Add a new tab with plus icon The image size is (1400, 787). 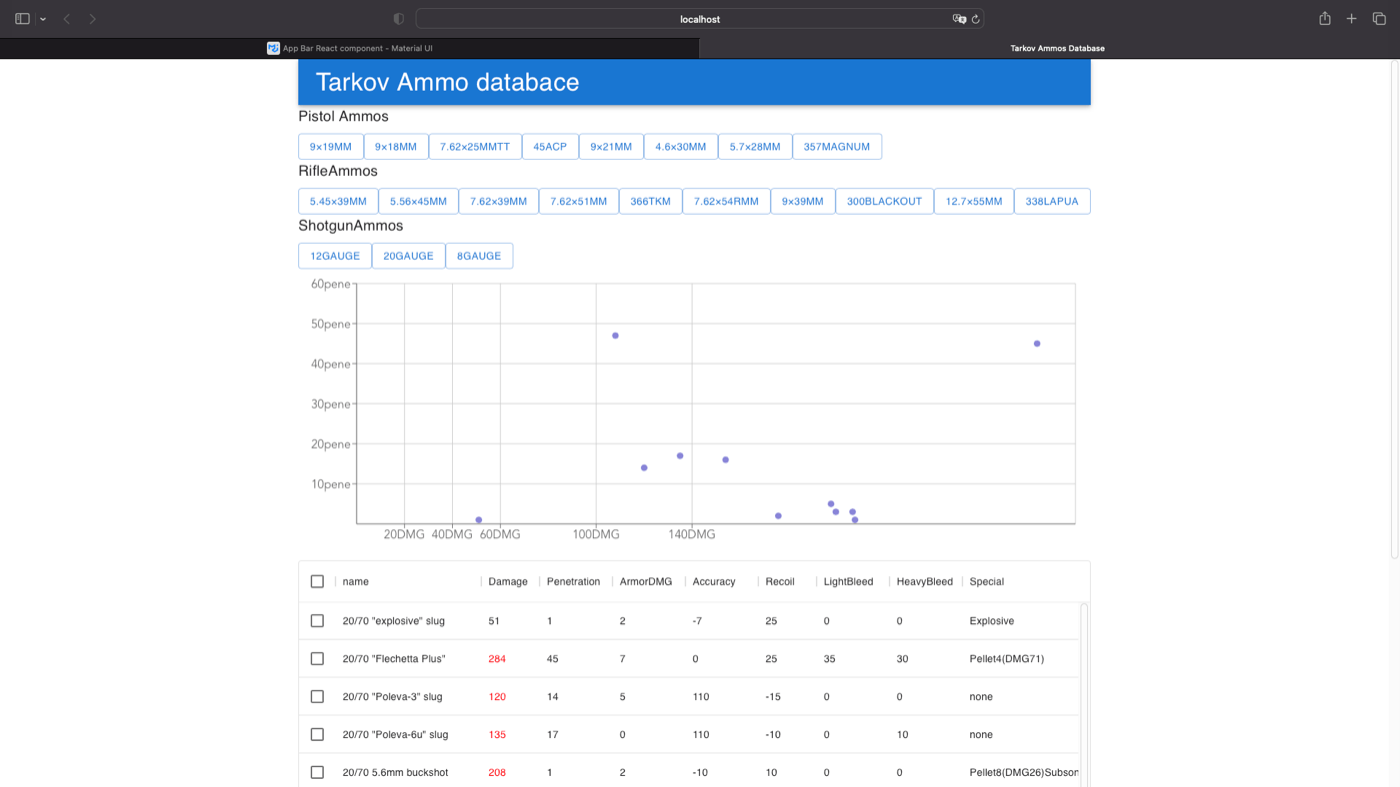point(1351,19)
